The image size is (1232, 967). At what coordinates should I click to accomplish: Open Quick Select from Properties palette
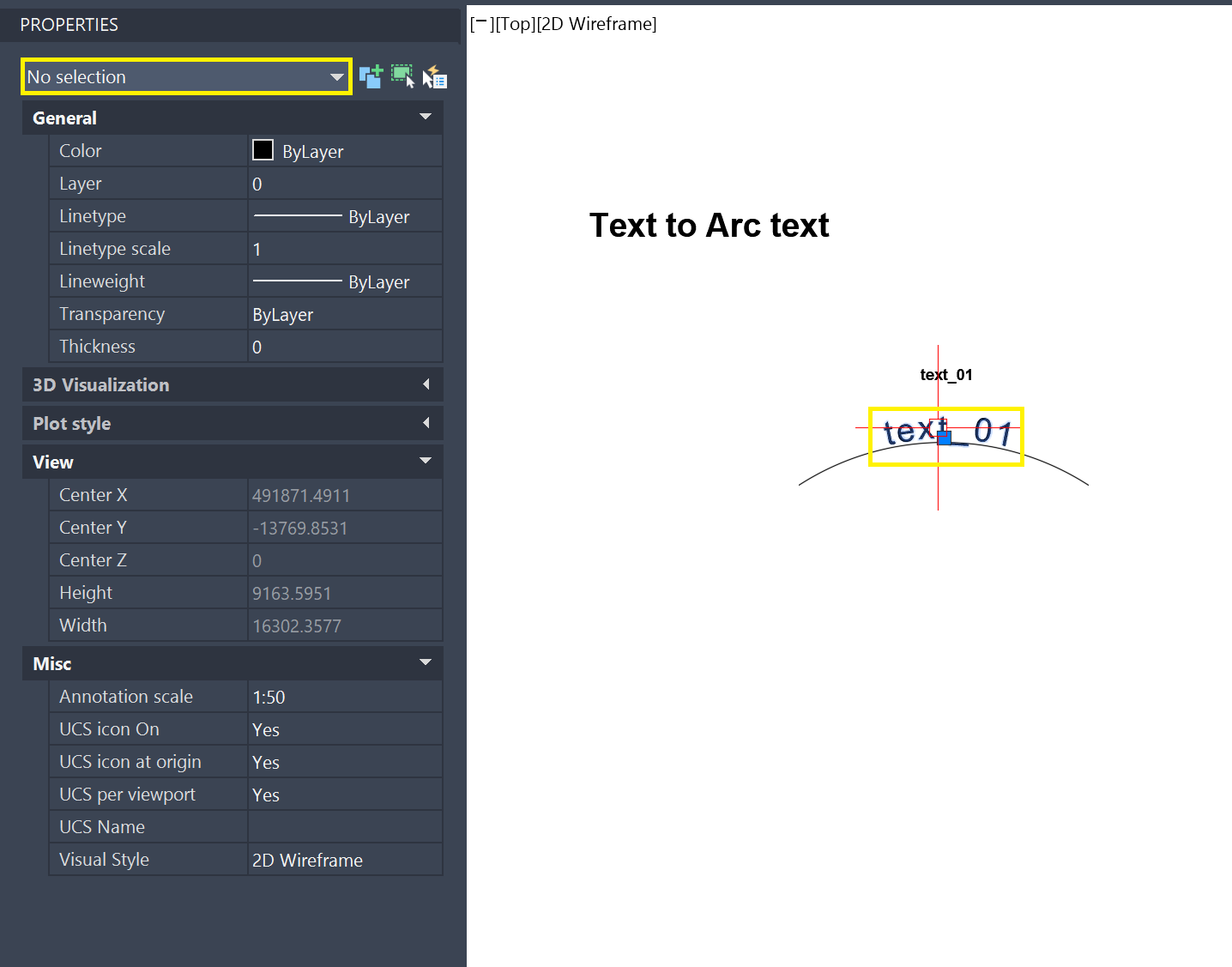(x=435, y=76)
